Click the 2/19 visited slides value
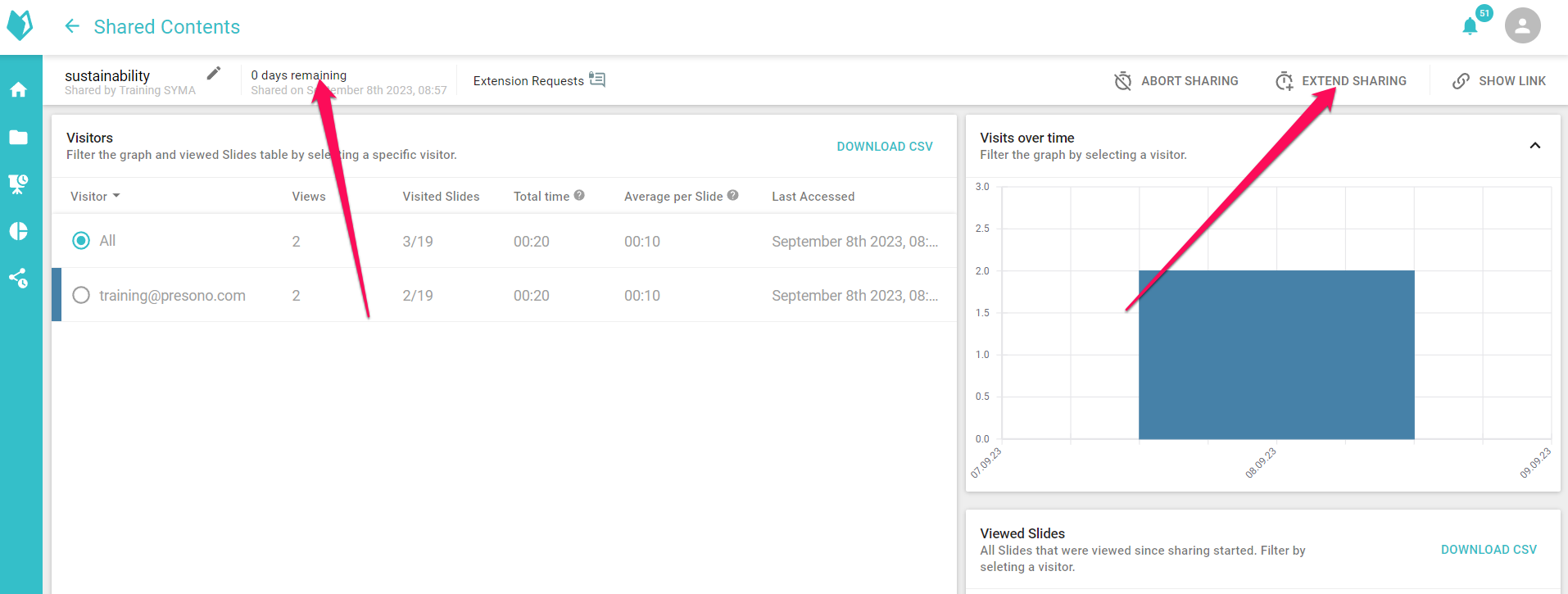 coord(418,296)
